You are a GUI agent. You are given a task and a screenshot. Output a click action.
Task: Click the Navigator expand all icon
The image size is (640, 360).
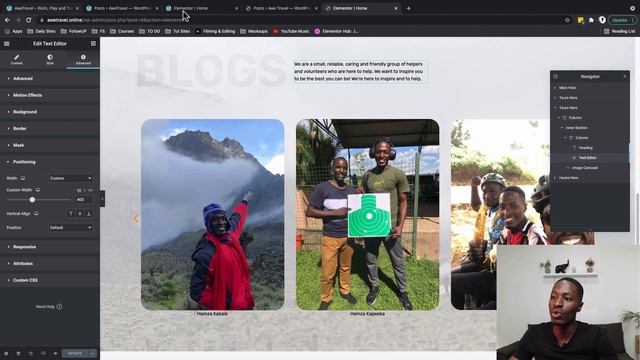(556, 76)
